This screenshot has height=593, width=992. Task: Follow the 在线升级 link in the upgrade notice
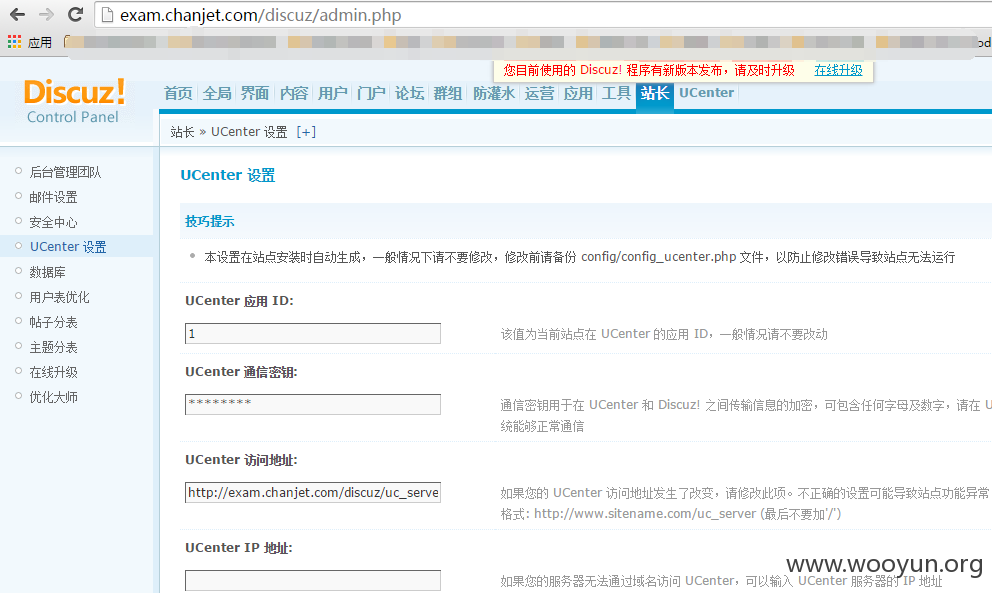click(x=838, y=70)
